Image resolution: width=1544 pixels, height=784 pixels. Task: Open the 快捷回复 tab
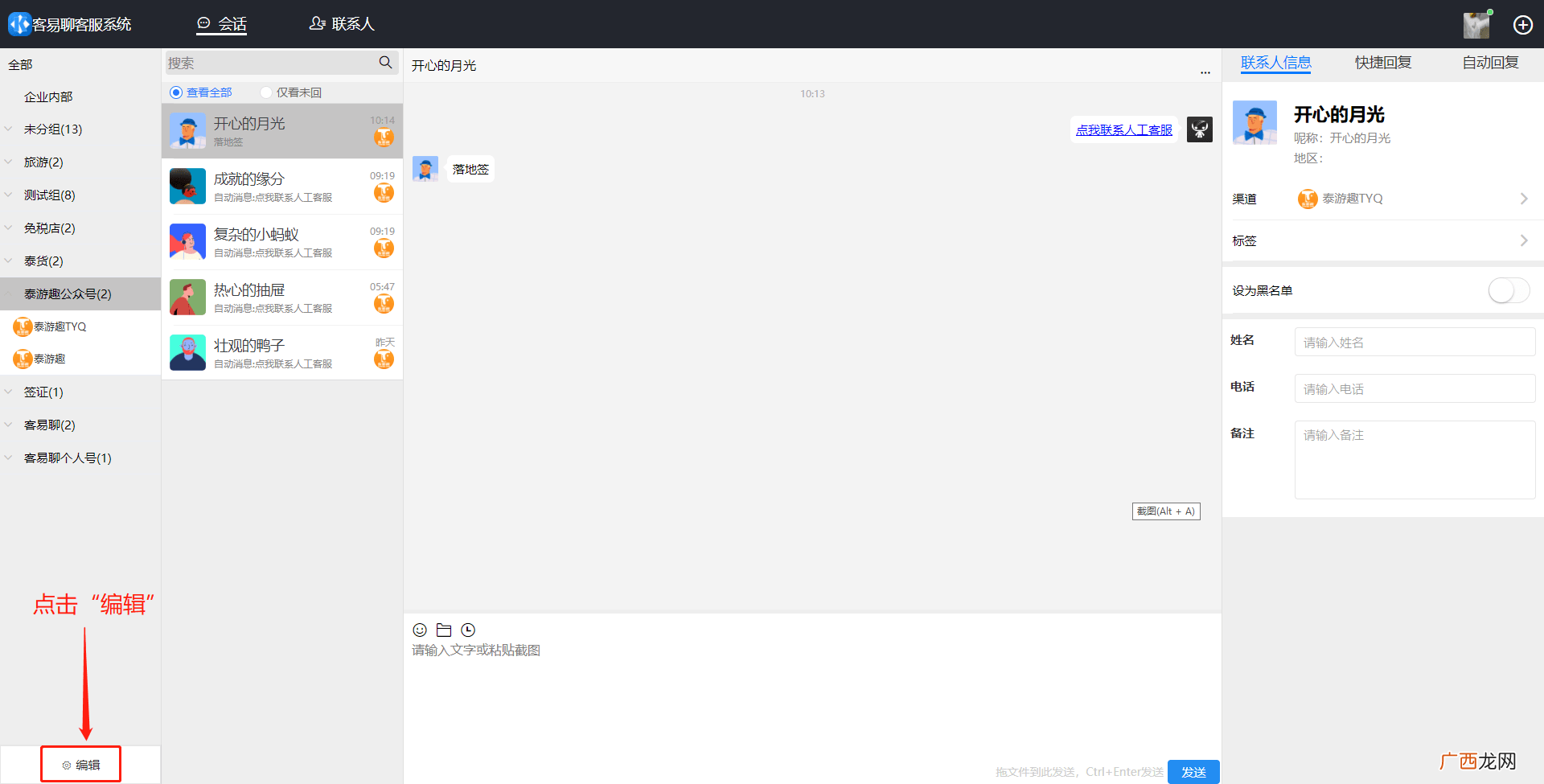(1383, 63)
